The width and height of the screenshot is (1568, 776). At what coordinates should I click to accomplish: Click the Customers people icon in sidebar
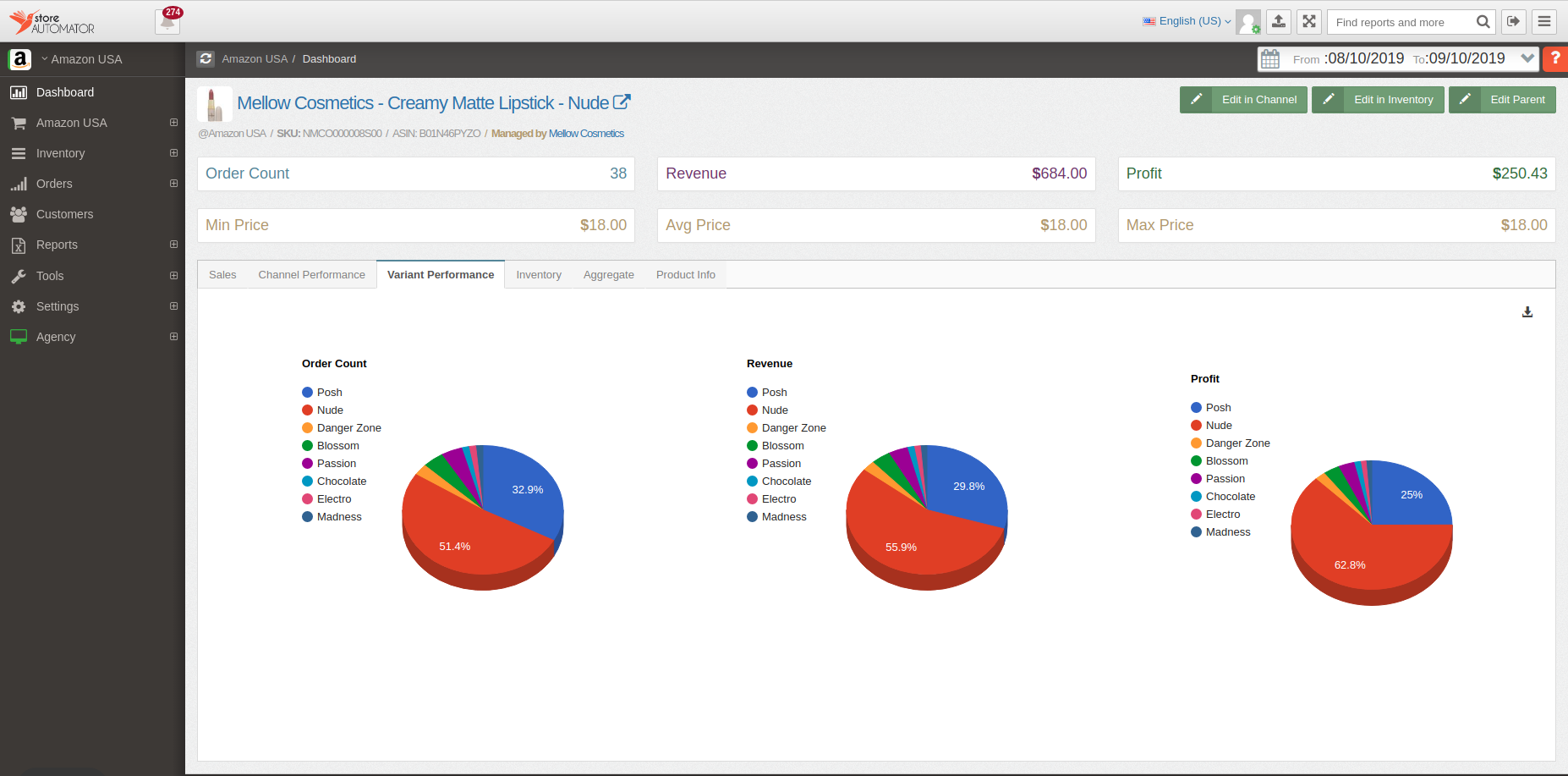point(19,214)
